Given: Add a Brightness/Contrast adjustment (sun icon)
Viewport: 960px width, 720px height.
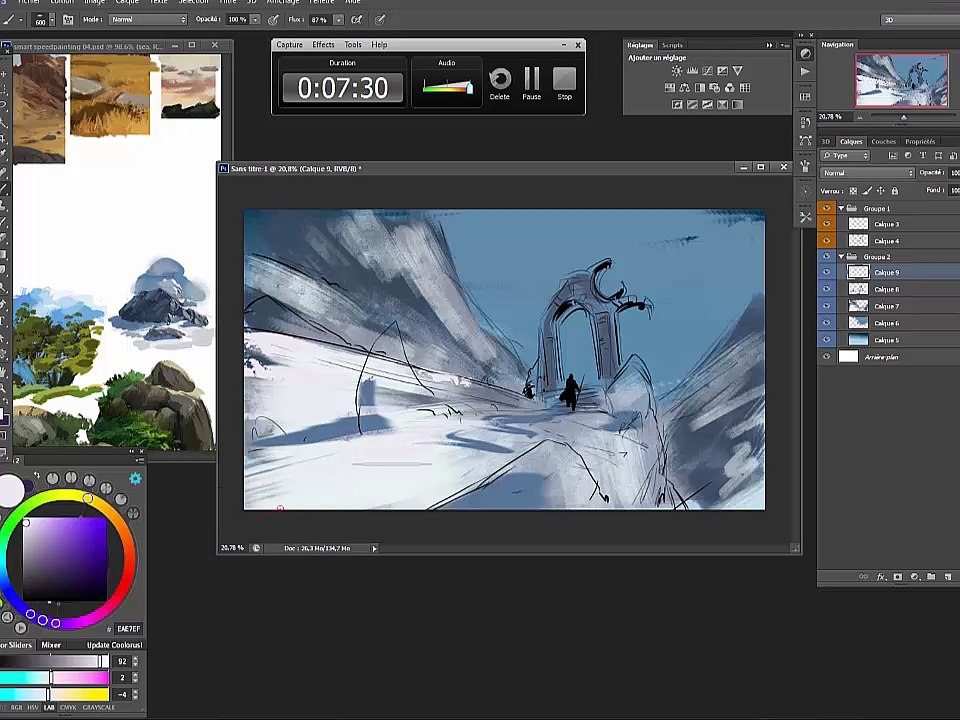Looking at the screenshot, I should 677,71.
